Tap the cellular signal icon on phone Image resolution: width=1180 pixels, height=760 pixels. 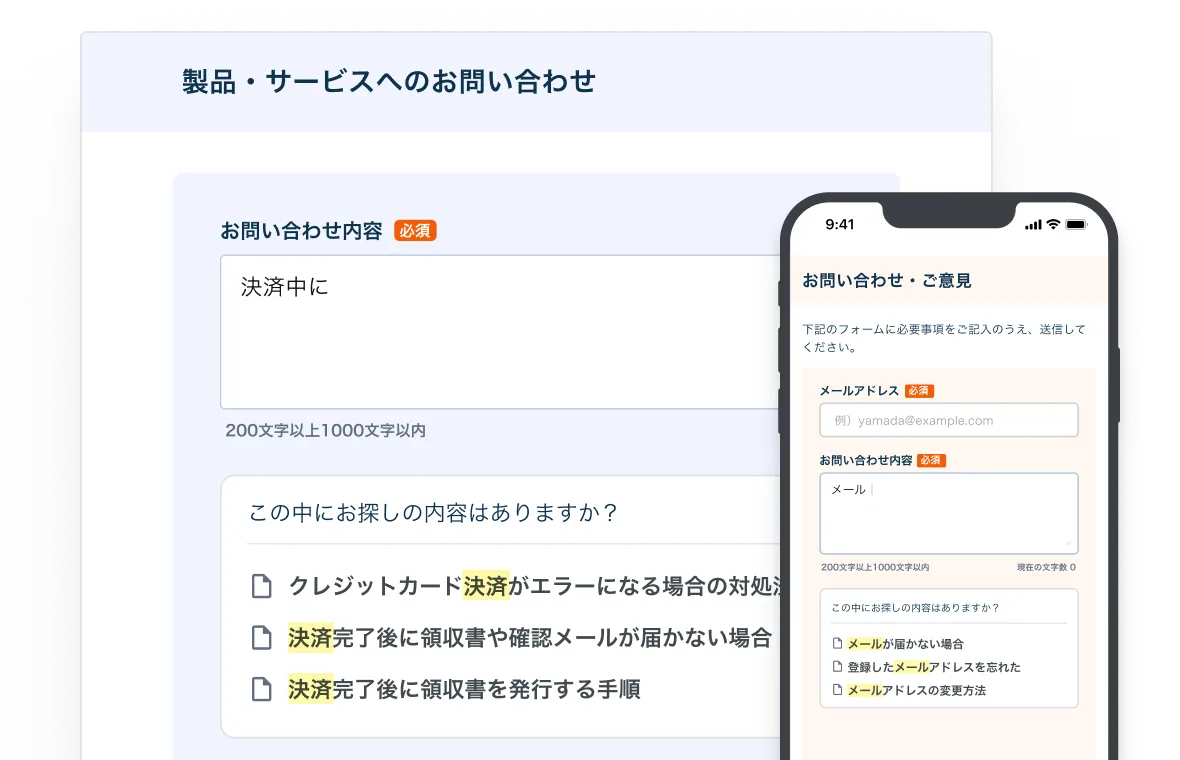[1033, 225]
